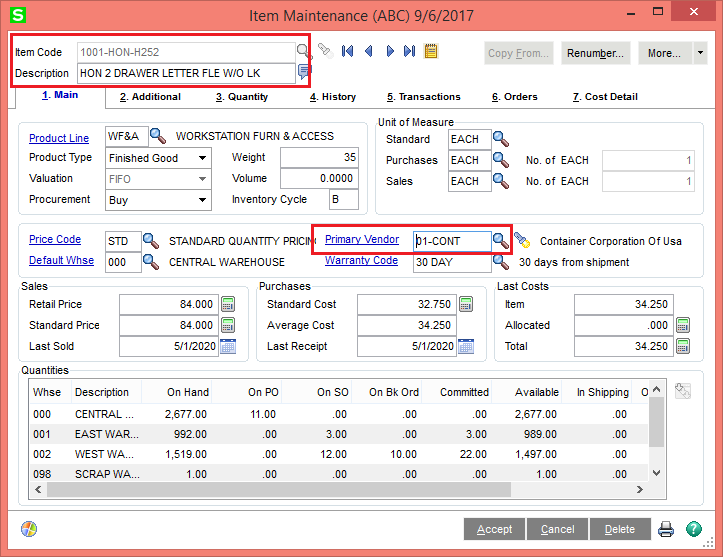Open calculator for Standard Cost
The width and height of the screenshot is (723, 557).
pyautogui.click(x=466, y=304)
